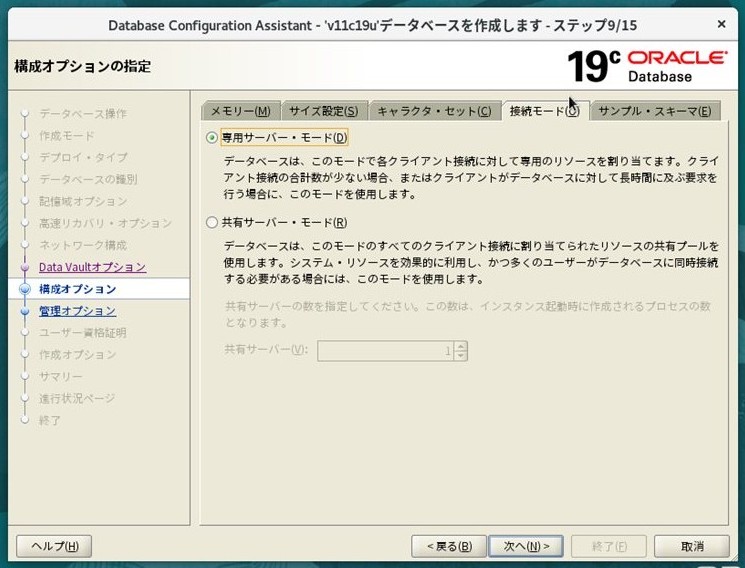Go to the 管理オプション step link

77,311
